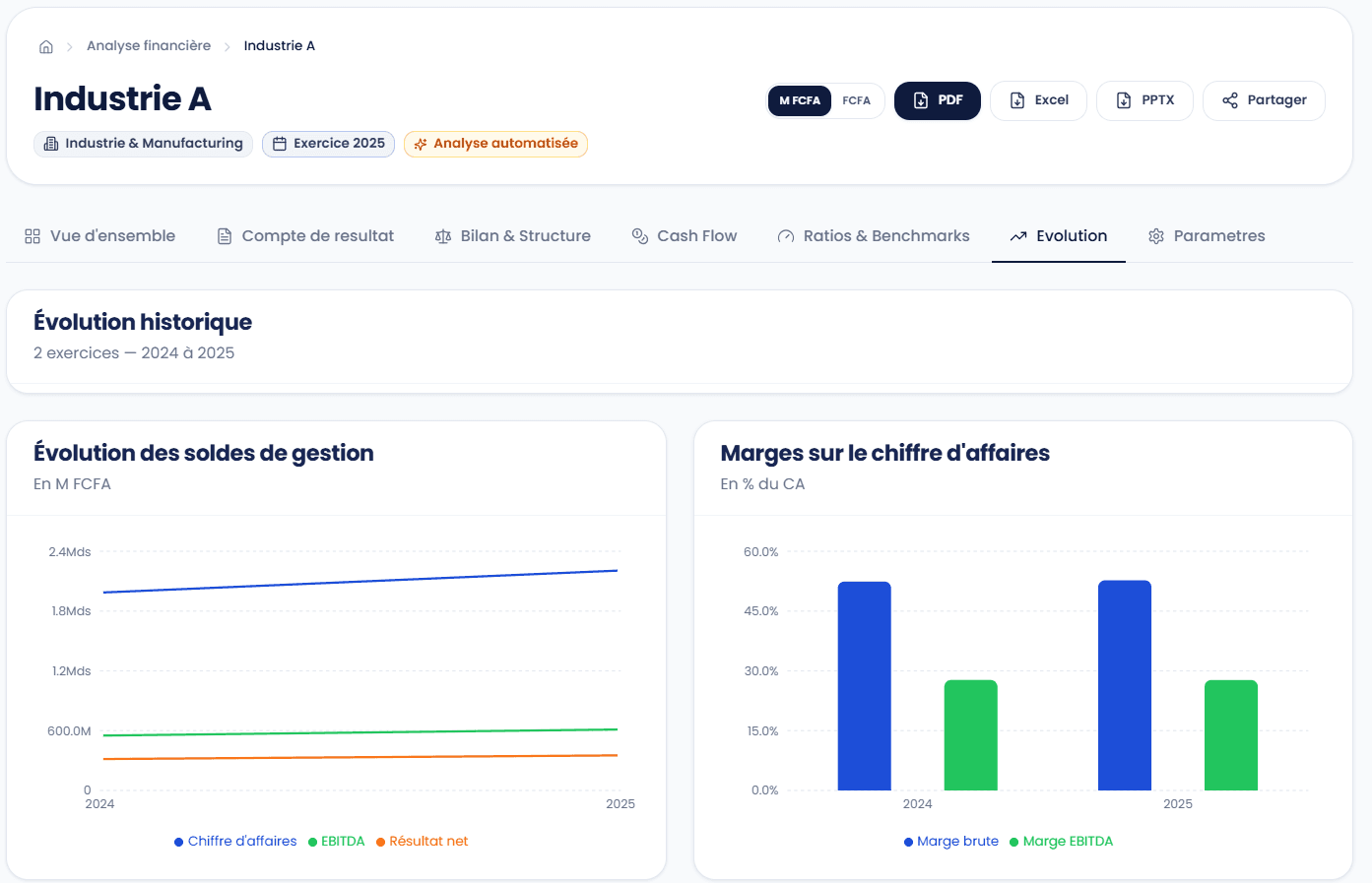Image resolution: width=1372 pixels, height=883 pixels.
Task: Click the 2024 green Marge EBITDA bar
Action: [971, 735]
